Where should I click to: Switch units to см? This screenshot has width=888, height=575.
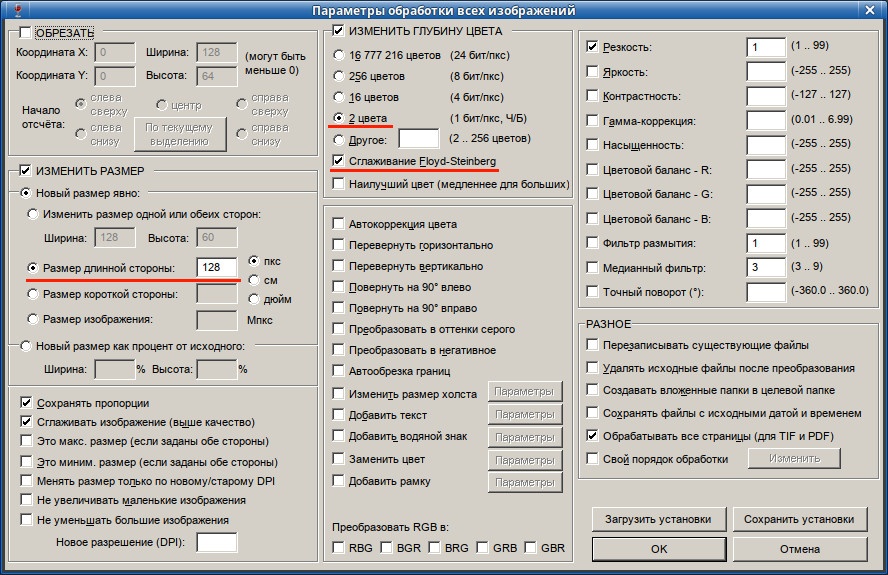tap(254, 280)
